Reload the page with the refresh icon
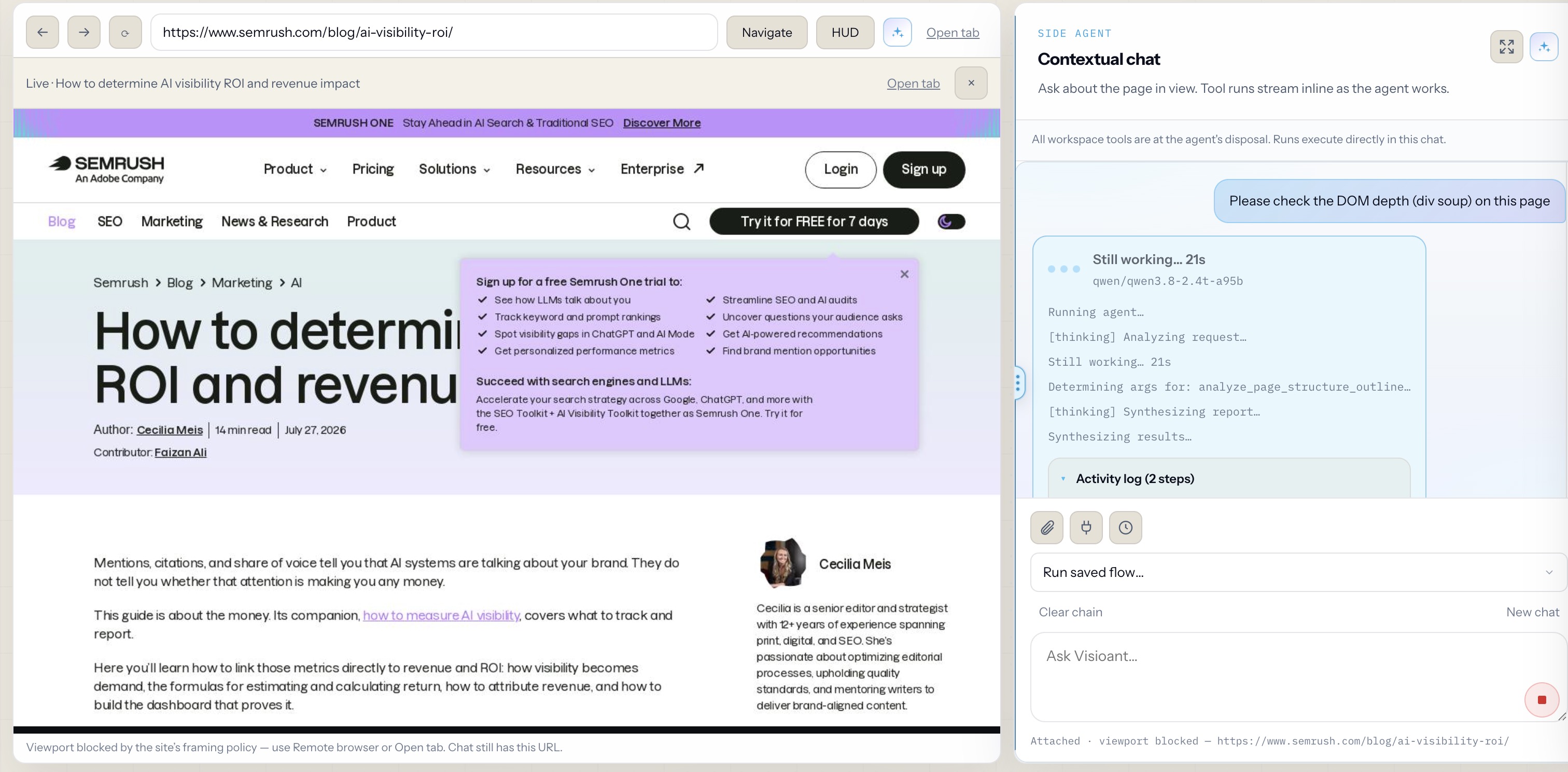 pyautogui.click(x=125, y=32)
